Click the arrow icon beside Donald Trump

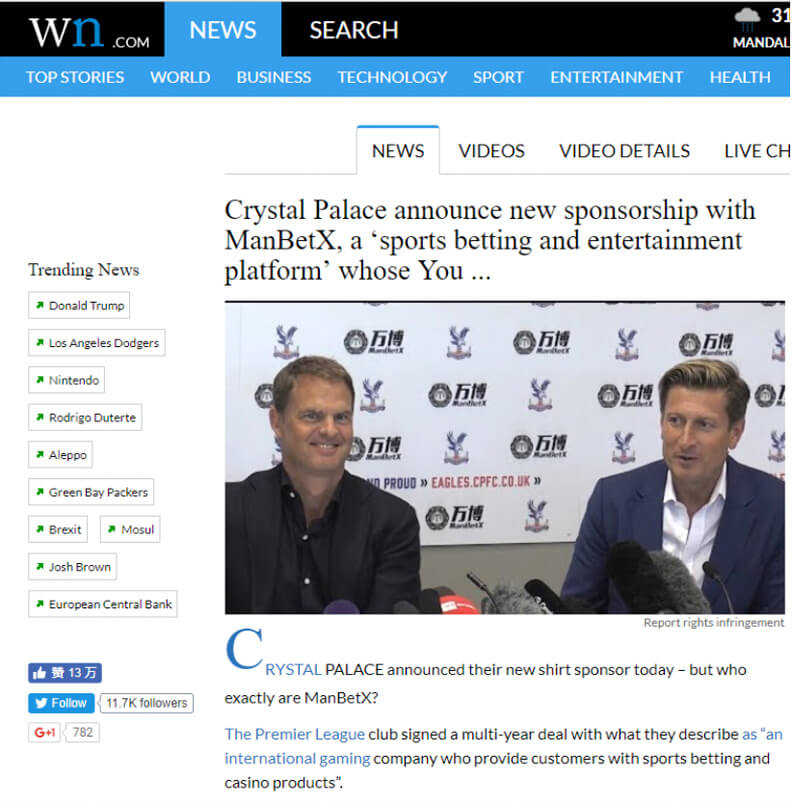click(x=39, y=305)
